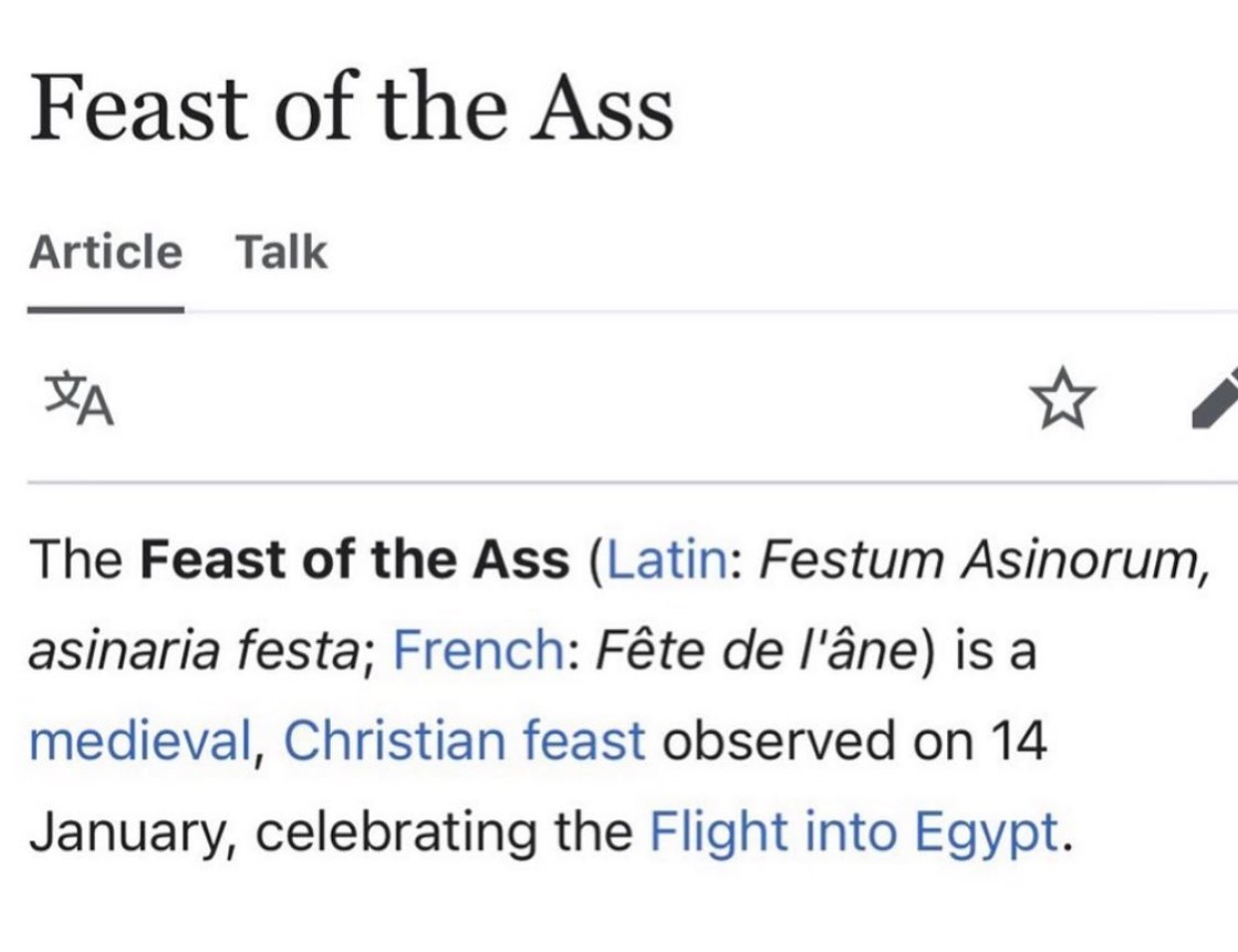The width and height of the screenshot is (1238, 952).
Task: Open the French language link
Action: [x=478, y=651]
